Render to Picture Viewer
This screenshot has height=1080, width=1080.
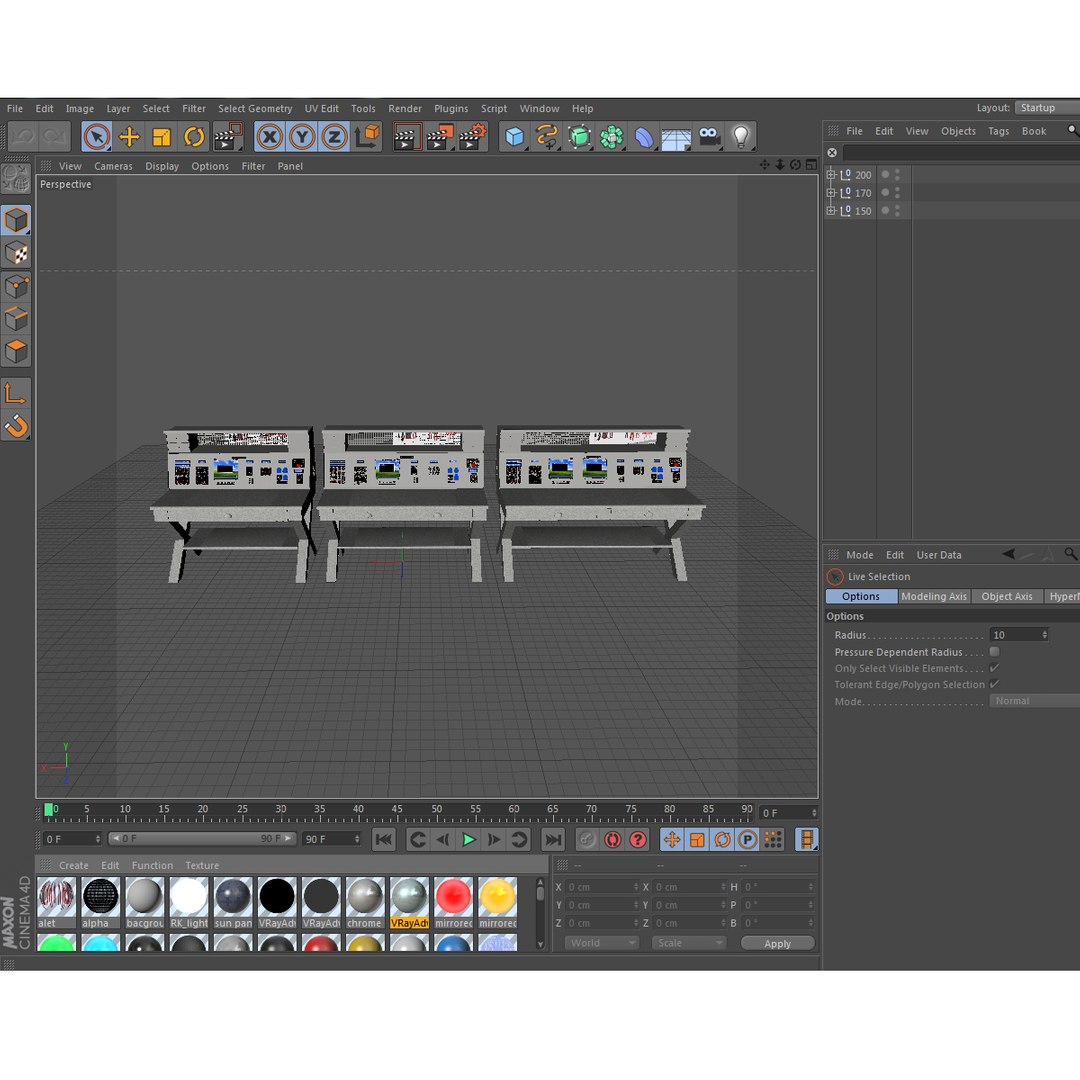click(x=439, y=136)
